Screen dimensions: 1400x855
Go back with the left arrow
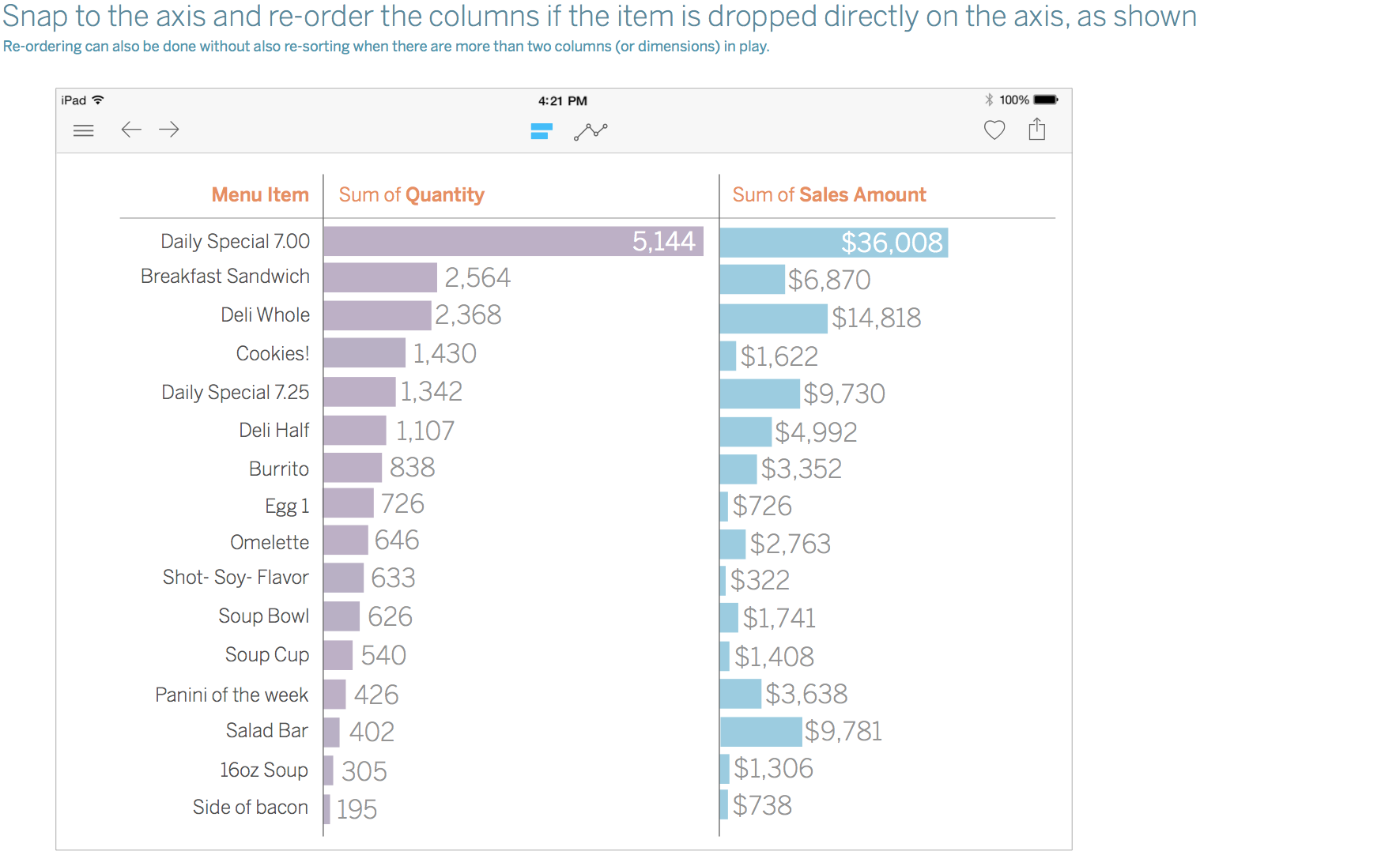(x=131, y=130)
